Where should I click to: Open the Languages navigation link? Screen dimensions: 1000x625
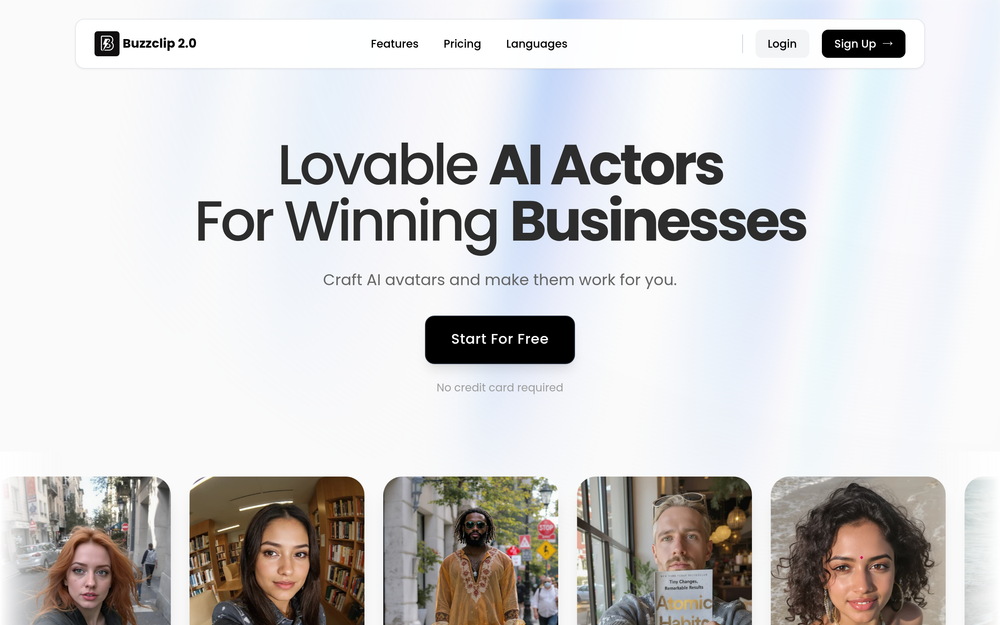(x=536, y=44)
